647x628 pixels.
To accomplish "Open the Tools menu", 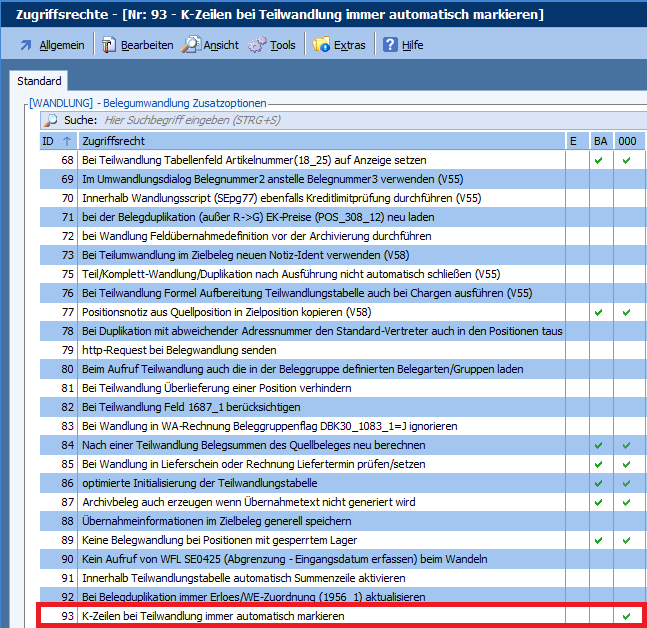I will tap(283, 45).
